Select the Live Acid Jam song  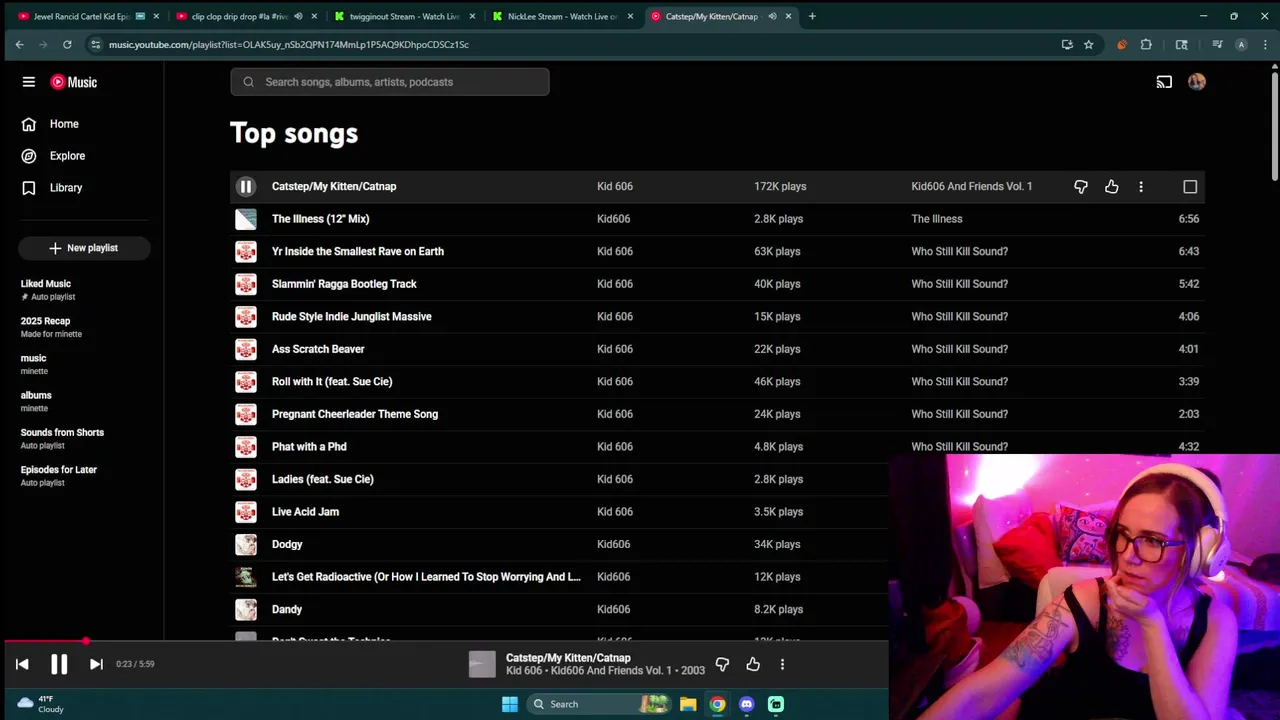click(305, 512)
